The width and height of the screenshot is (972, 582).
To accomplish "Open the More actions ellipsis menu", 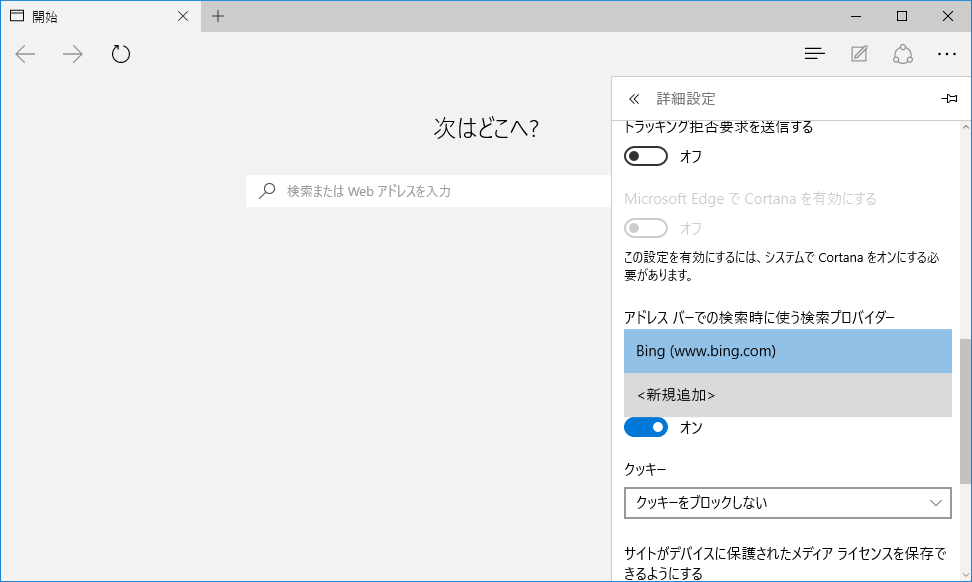I will click(x=947, y=54).
